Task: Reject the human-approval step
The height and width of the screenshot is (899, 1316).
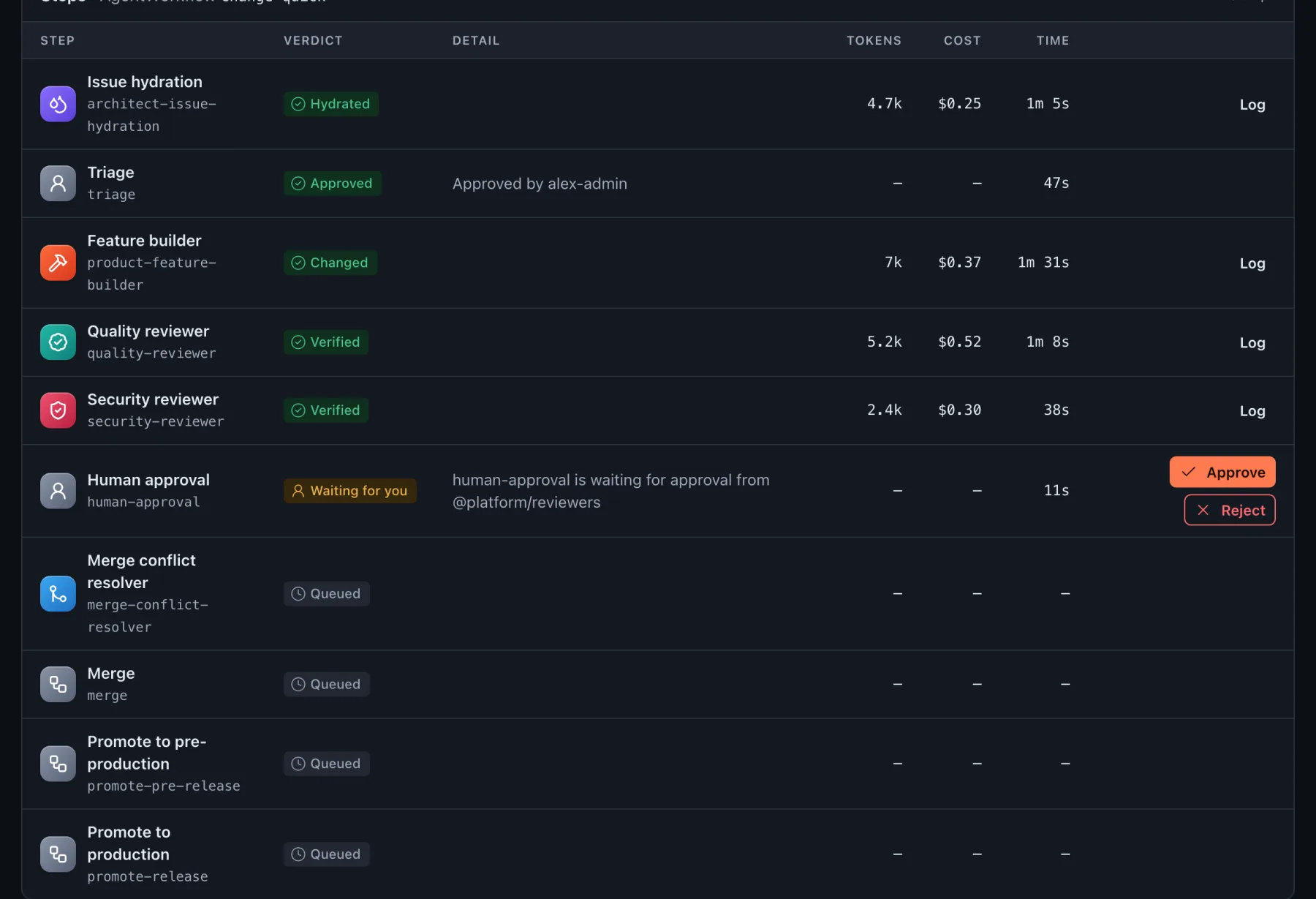Action: [1230, 510]
